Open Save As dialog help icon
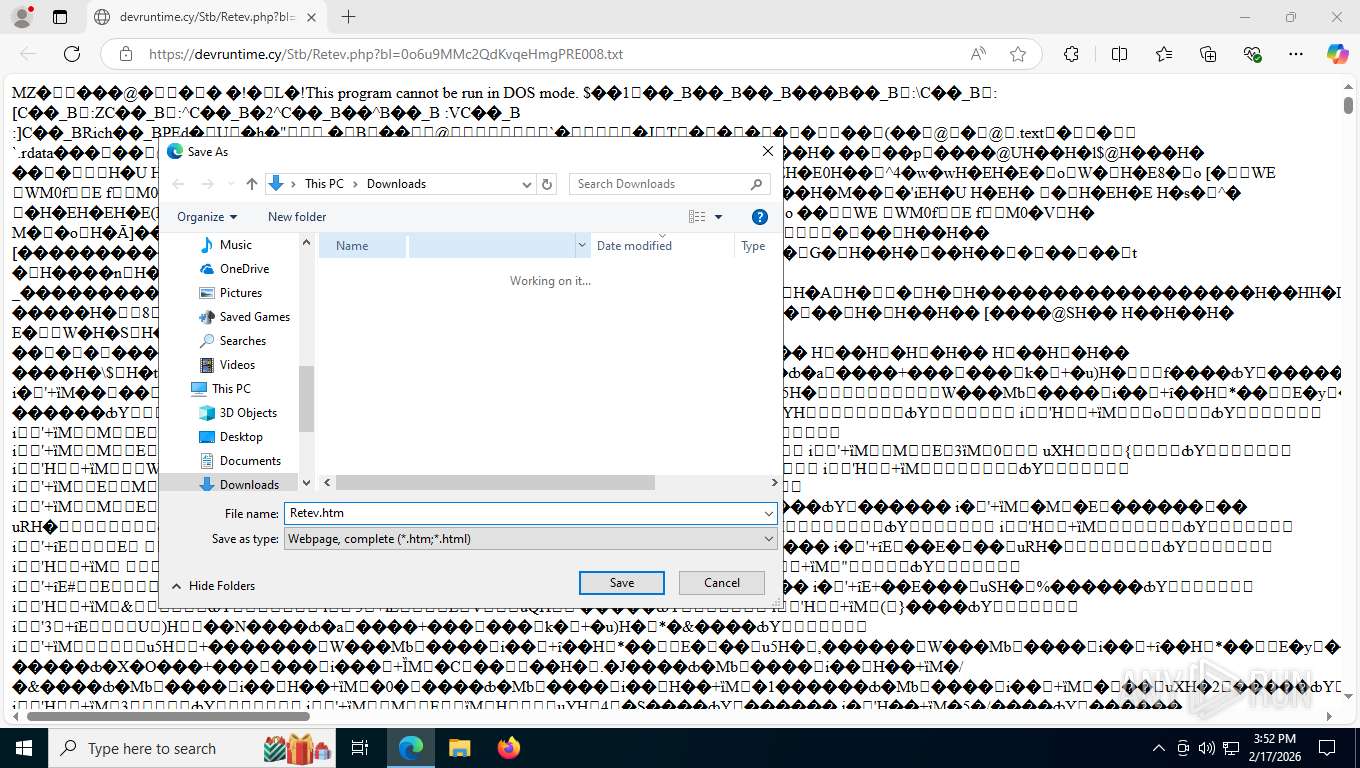The width and height of the screenshot is (1360, 768). point(759,216)
